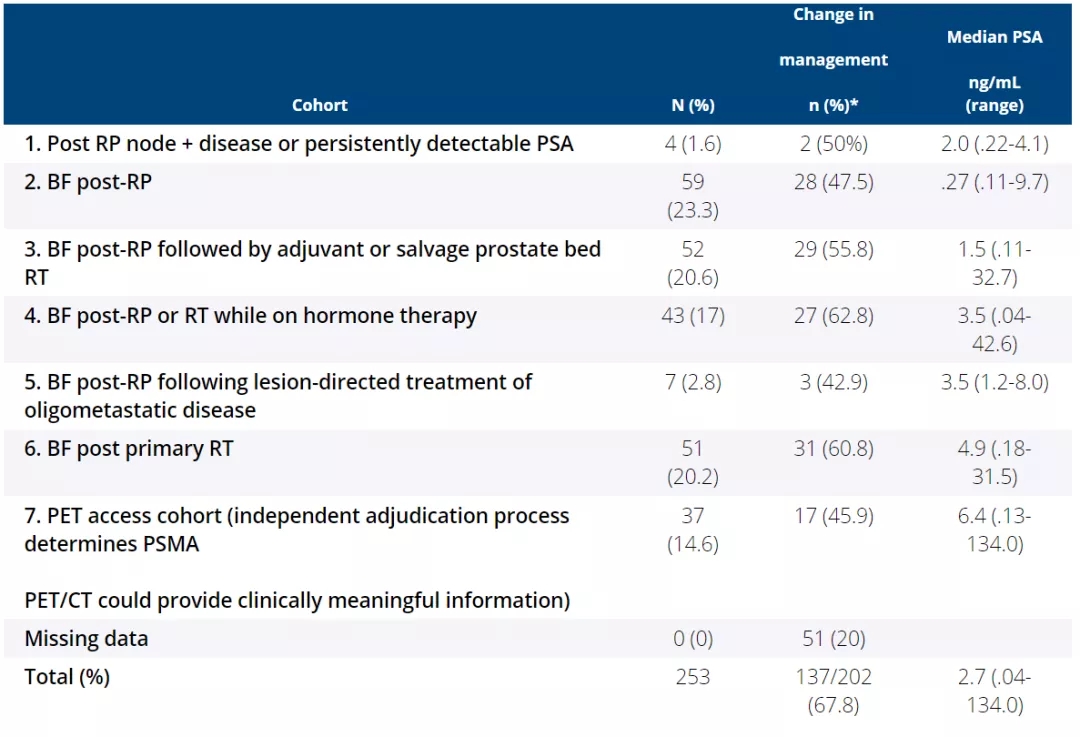The width and height of the screenshot is (1080, 737).
Task: Click the adjuvant or salvage prostate bed RT cohort
Action: (312, 262)
